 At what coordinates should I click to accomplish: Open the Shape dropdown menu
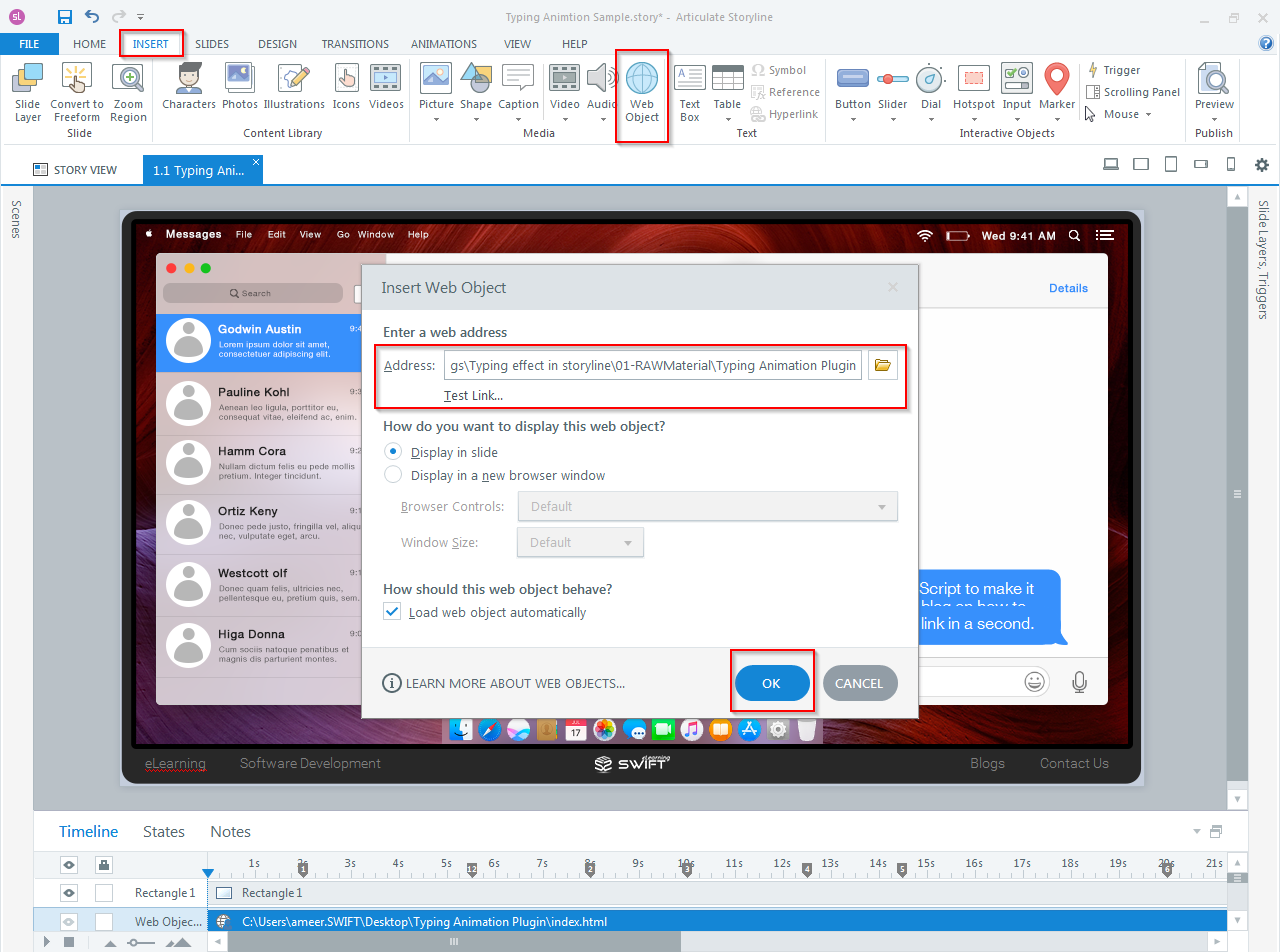click(x=476, y=119)
